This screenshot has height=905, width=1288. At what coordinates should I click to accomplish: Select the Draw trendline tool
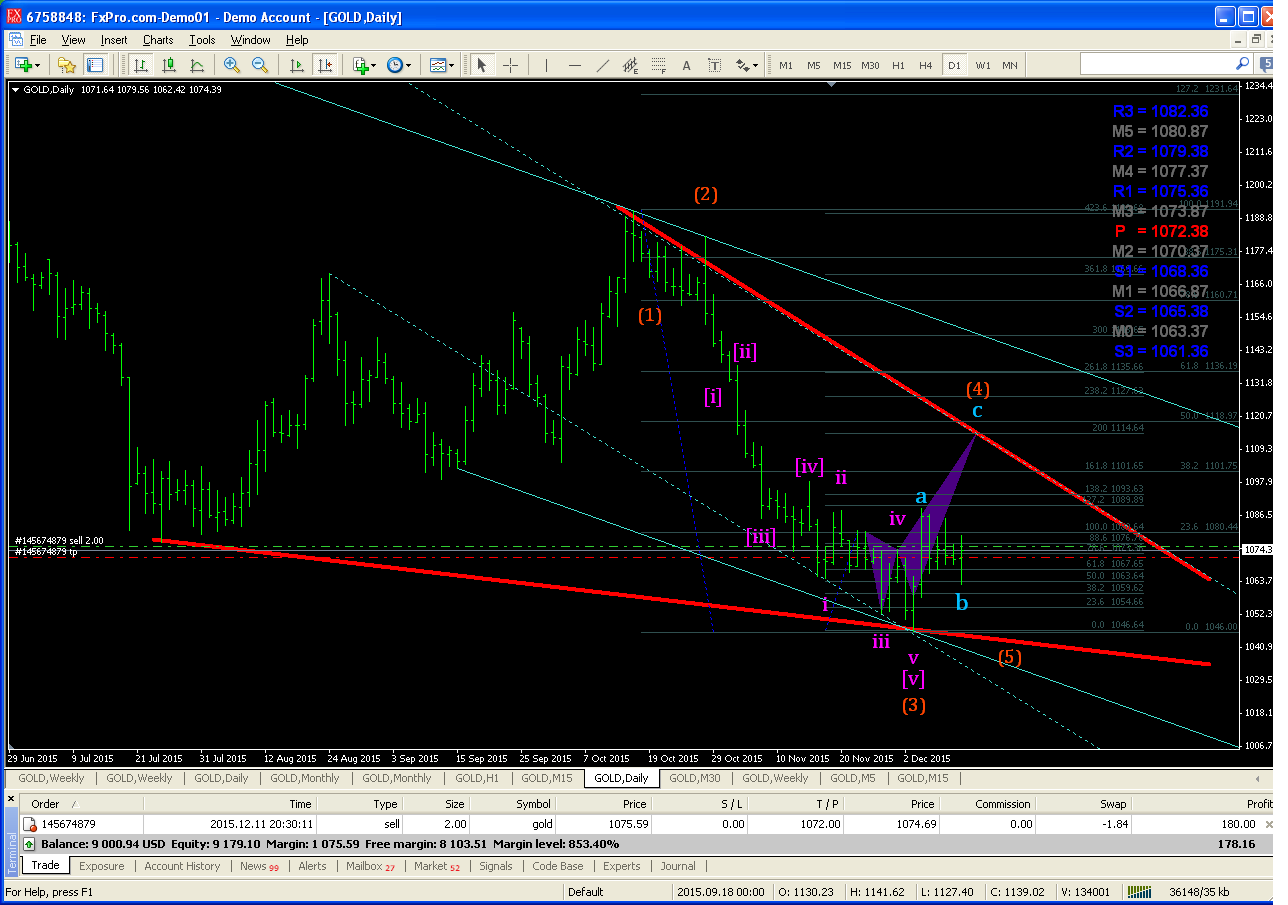pyautogui.click(x=602, y=65)
